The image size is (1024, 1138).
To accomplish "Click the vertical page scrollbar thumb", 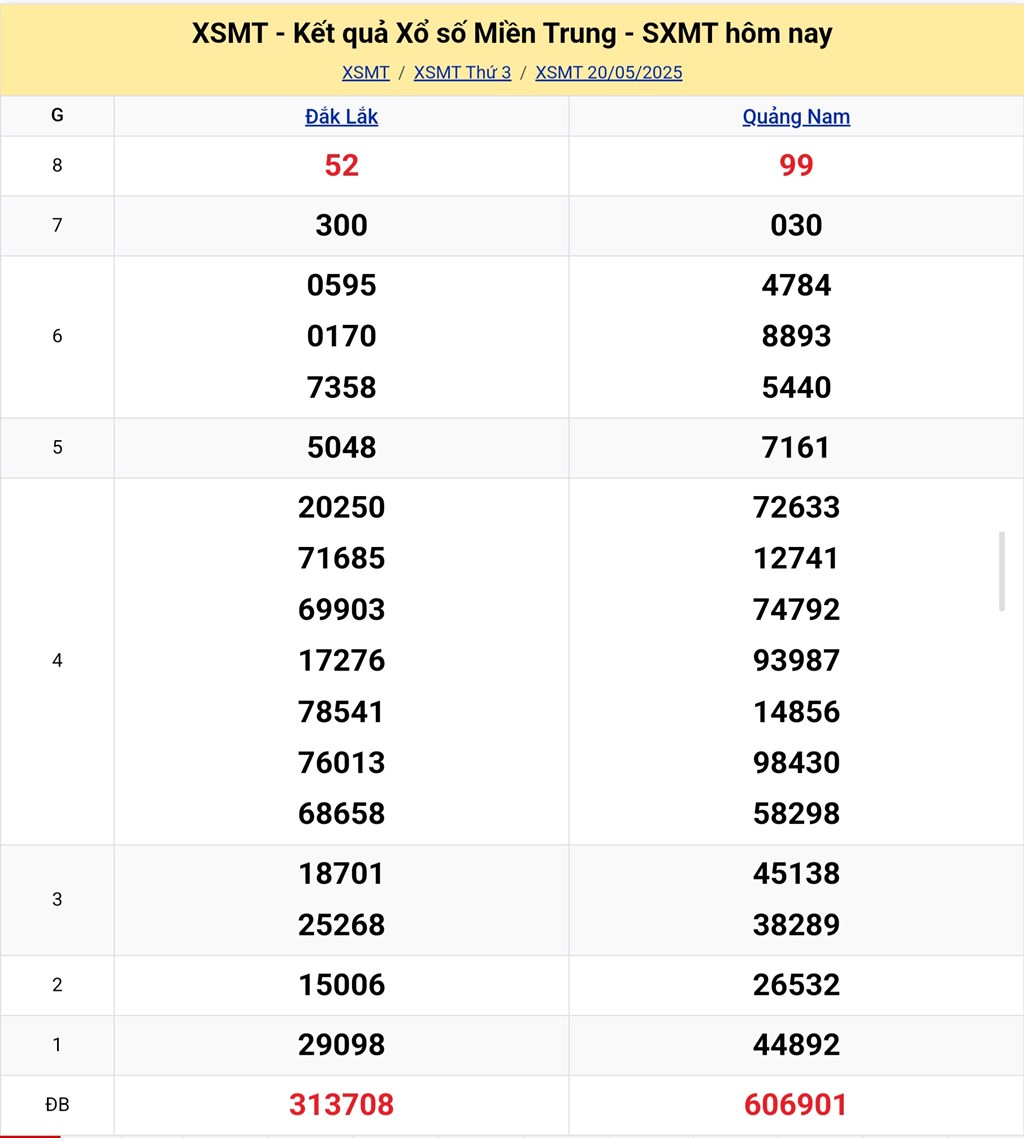I will pos(1001,571).
